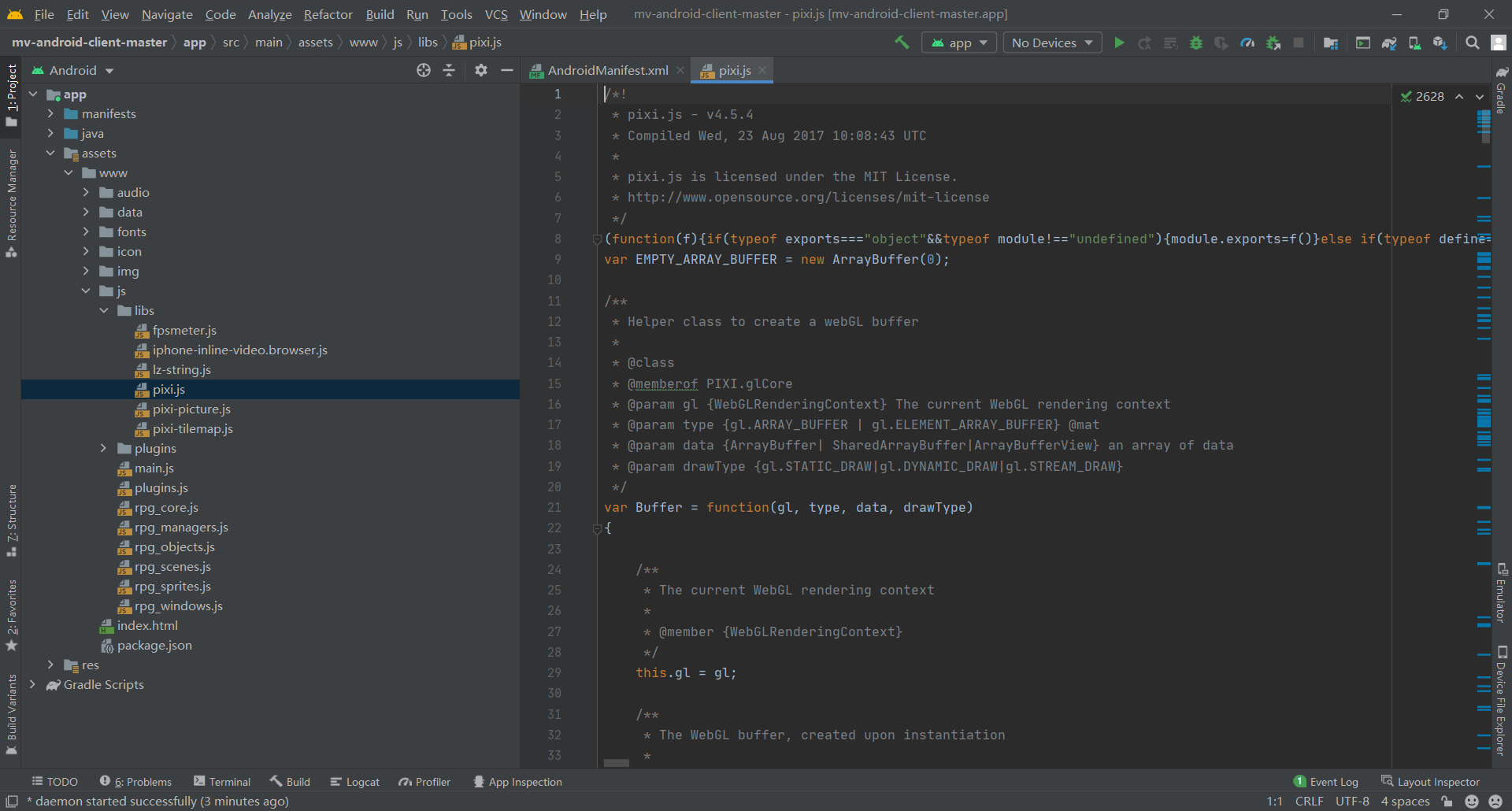Open the AVD Manager phone icon
Image resolution: width=1512 pixels, height=811 pixels.
point(1414,43)
